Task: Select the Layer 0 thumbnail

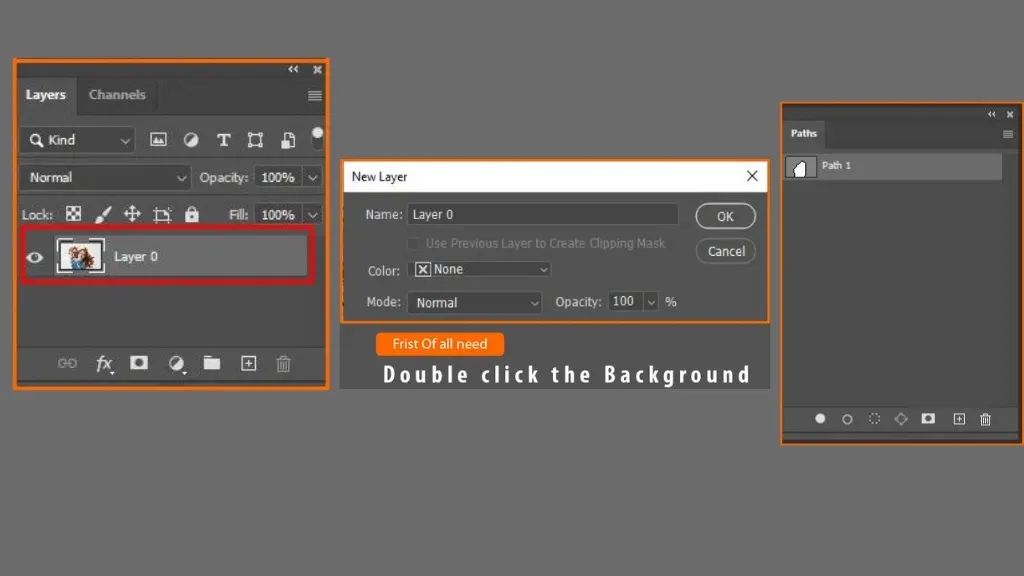Action: click(x=80, y=256)
